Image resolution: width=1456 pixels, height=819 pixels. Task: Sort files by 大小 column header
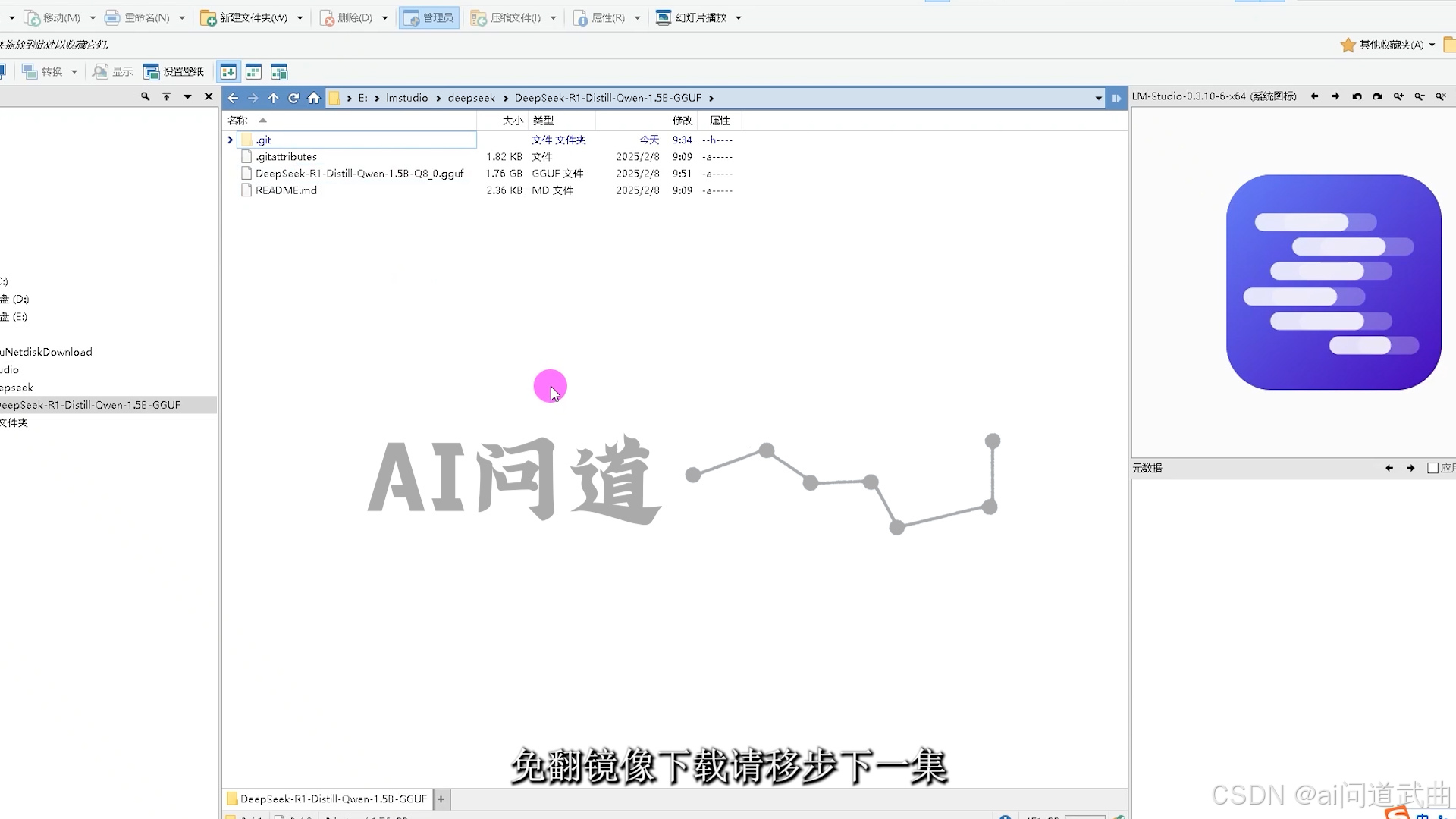(512, 121)
